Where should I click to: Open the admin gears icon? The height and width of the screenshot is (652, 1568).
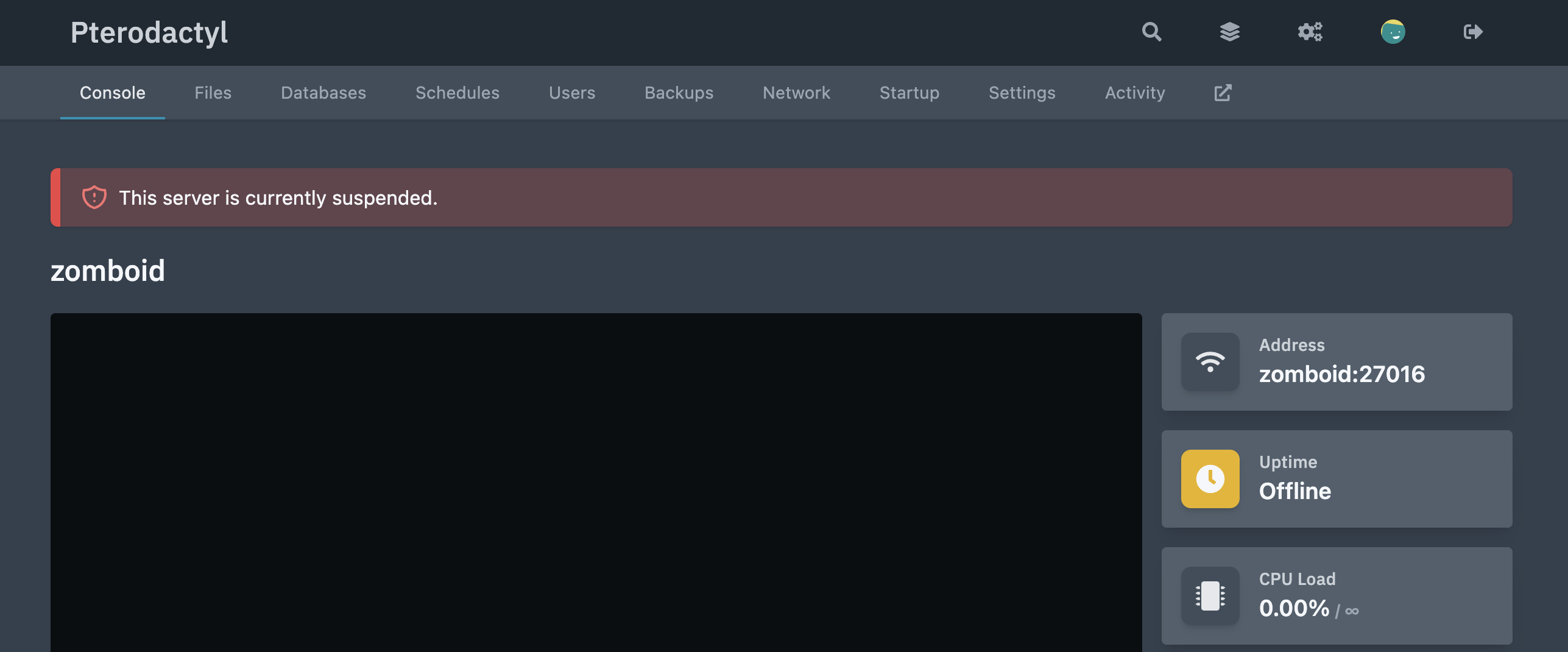point(1310,32)
